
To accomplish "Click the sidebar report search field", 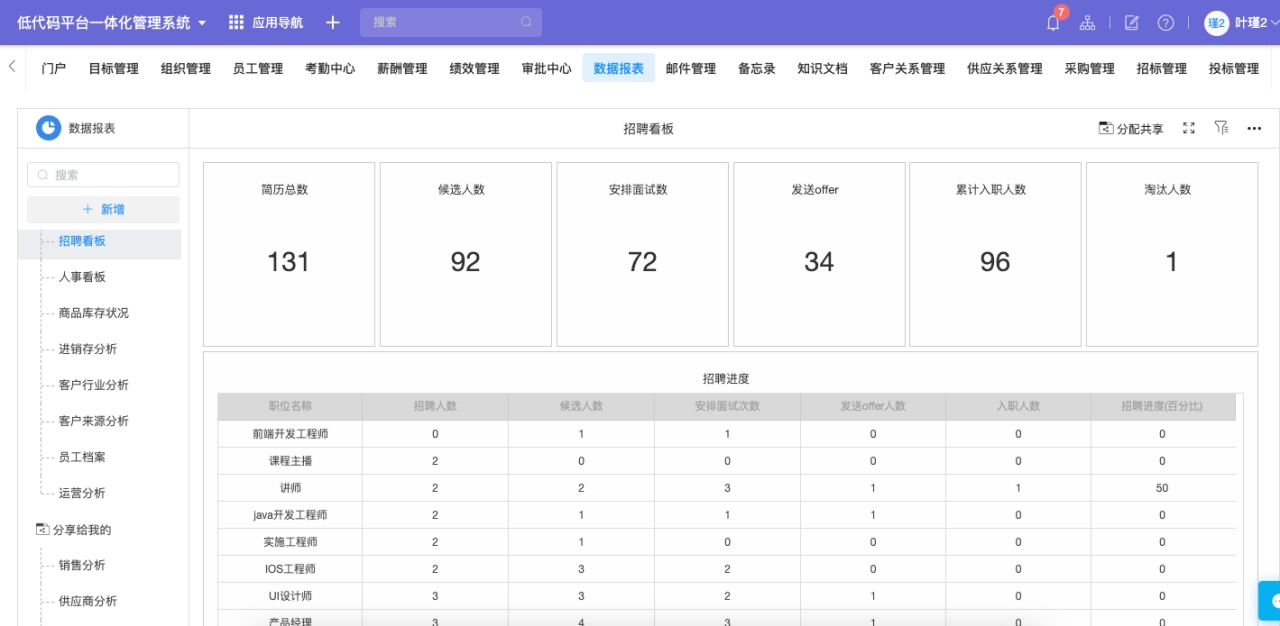I will pyautogui.click(x=103, y=175).
